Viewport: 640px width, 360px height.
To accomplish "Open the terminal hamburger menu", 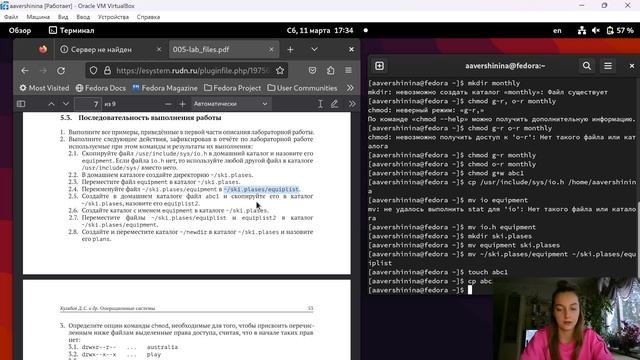I will click(608, 66).
